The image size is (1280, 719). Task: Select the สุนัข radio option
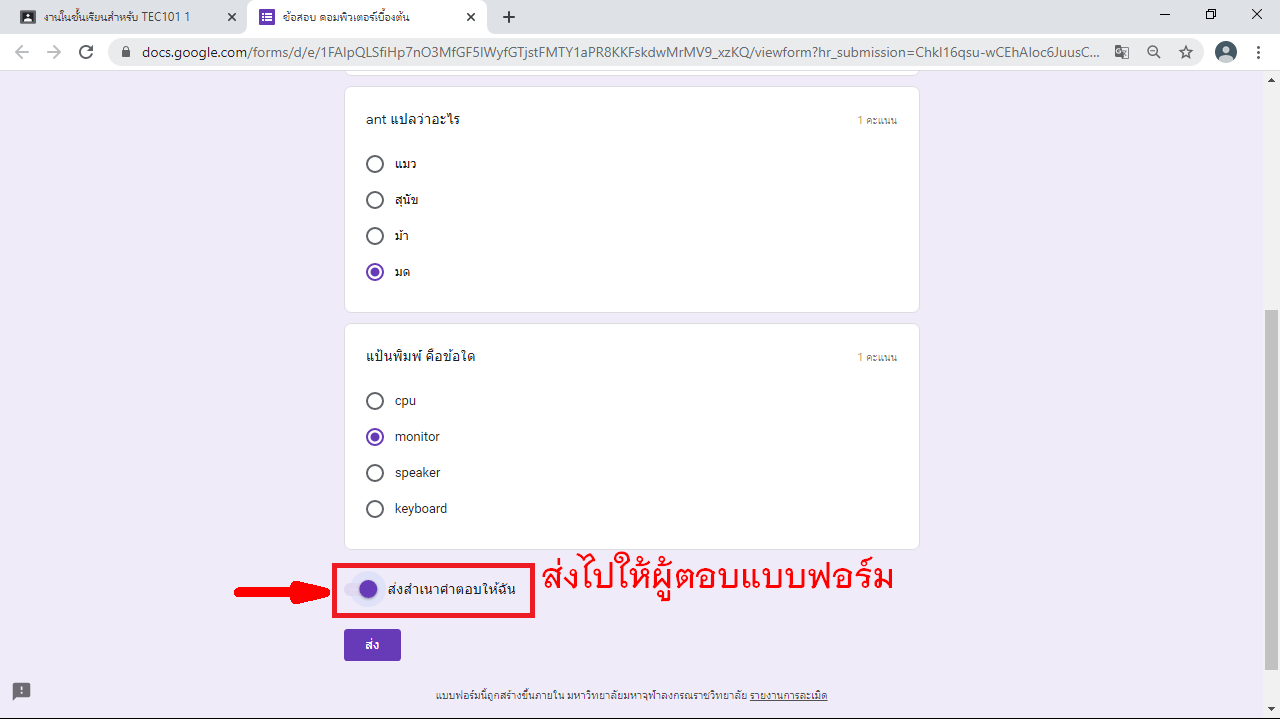(x=375, y=200)
